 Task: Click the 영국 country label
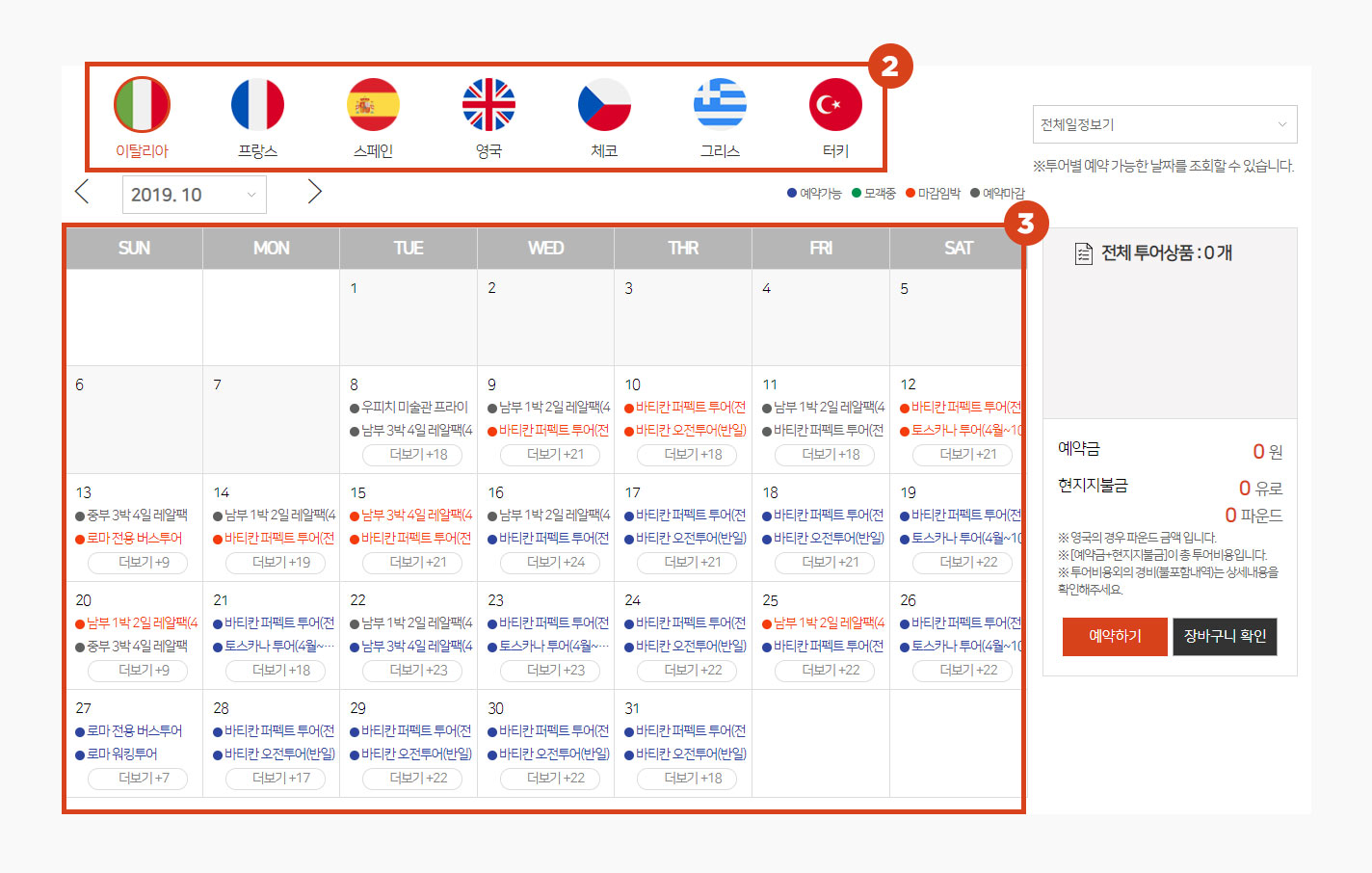point(488,151)
